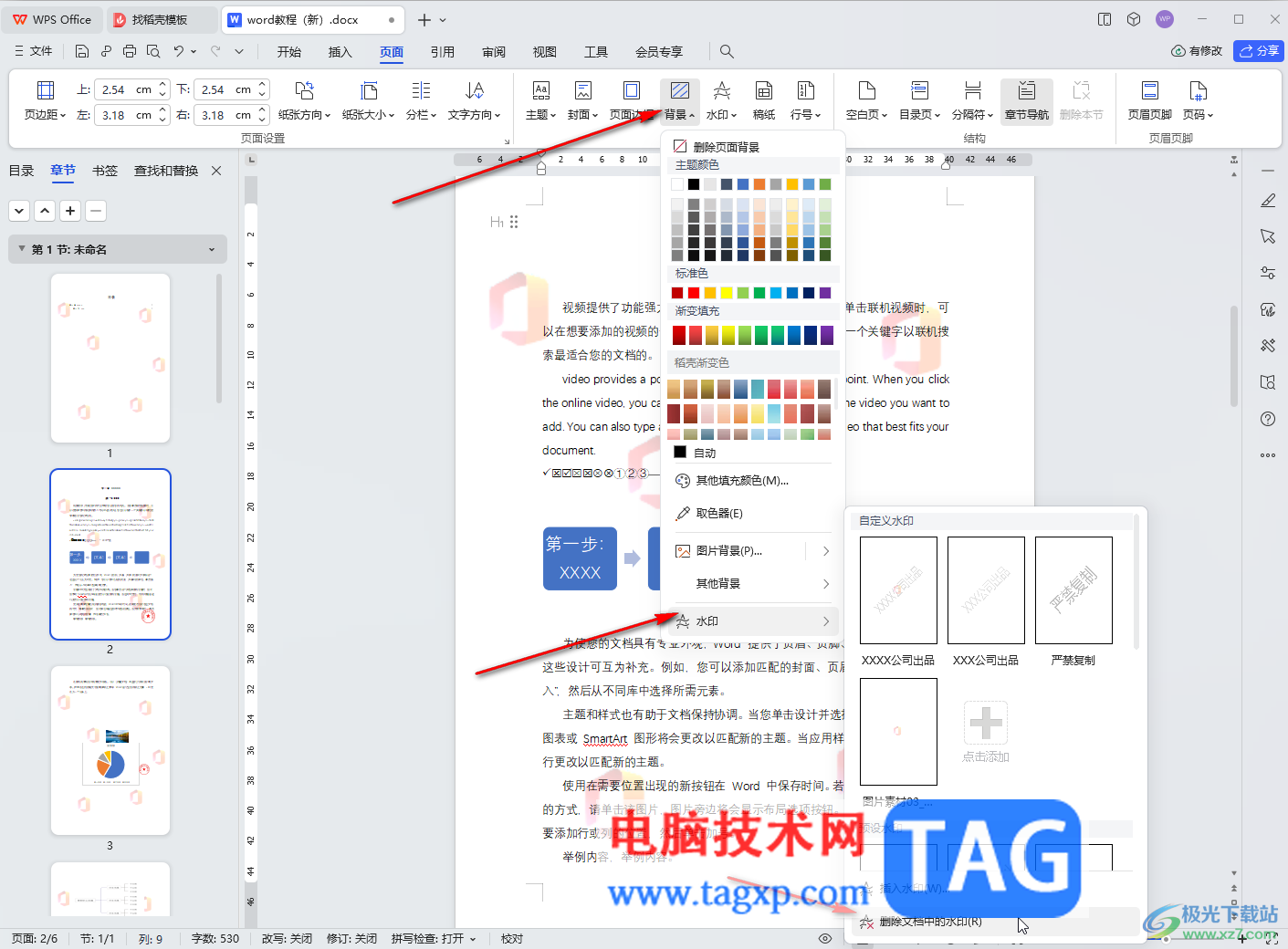
Task: Select the 稿纸 manuscript paper tool
Action: tap(764, 100)
